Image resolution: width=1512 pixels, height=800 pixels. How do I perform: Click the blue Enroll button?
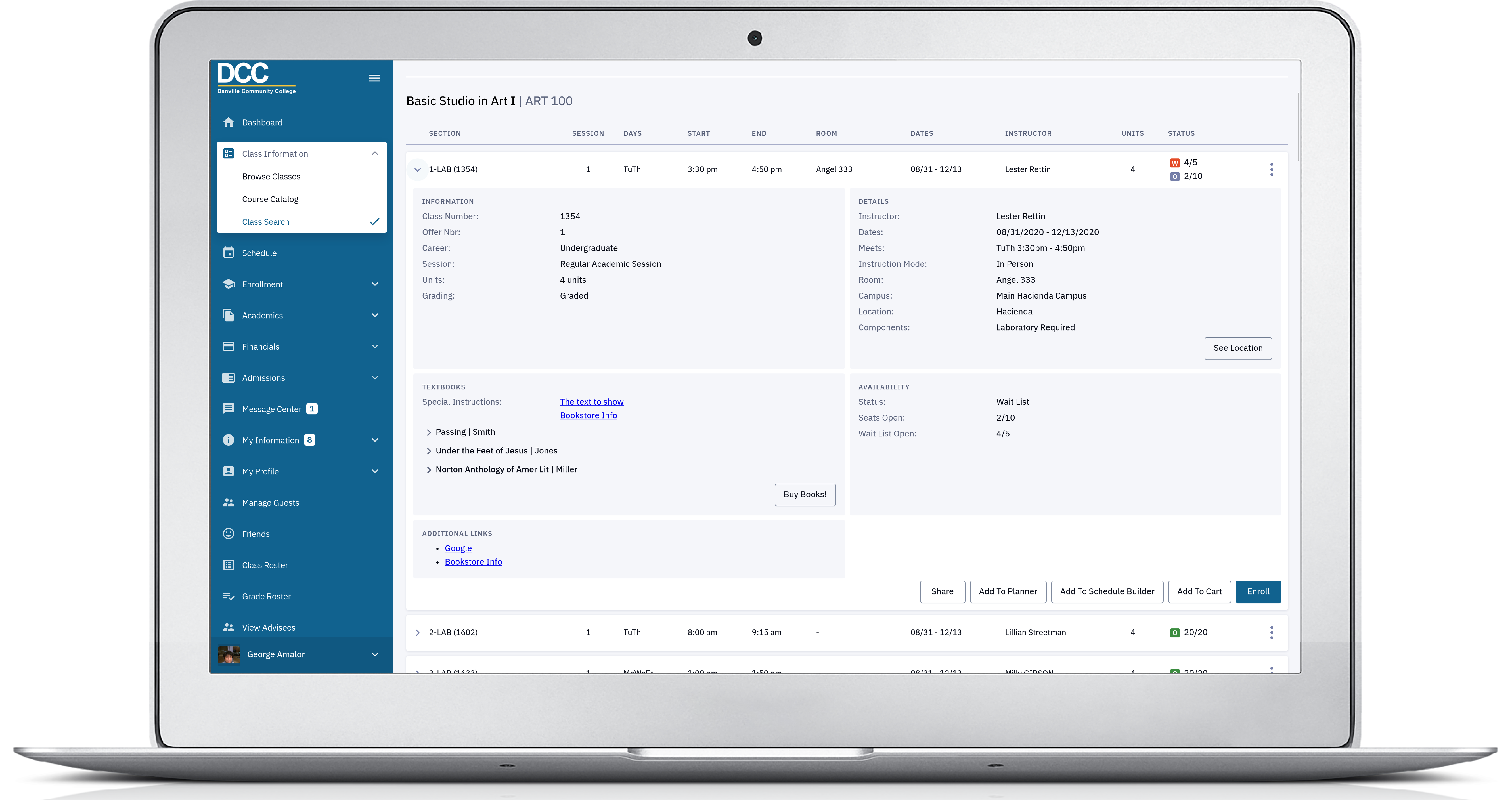[x=1258, y=591]
